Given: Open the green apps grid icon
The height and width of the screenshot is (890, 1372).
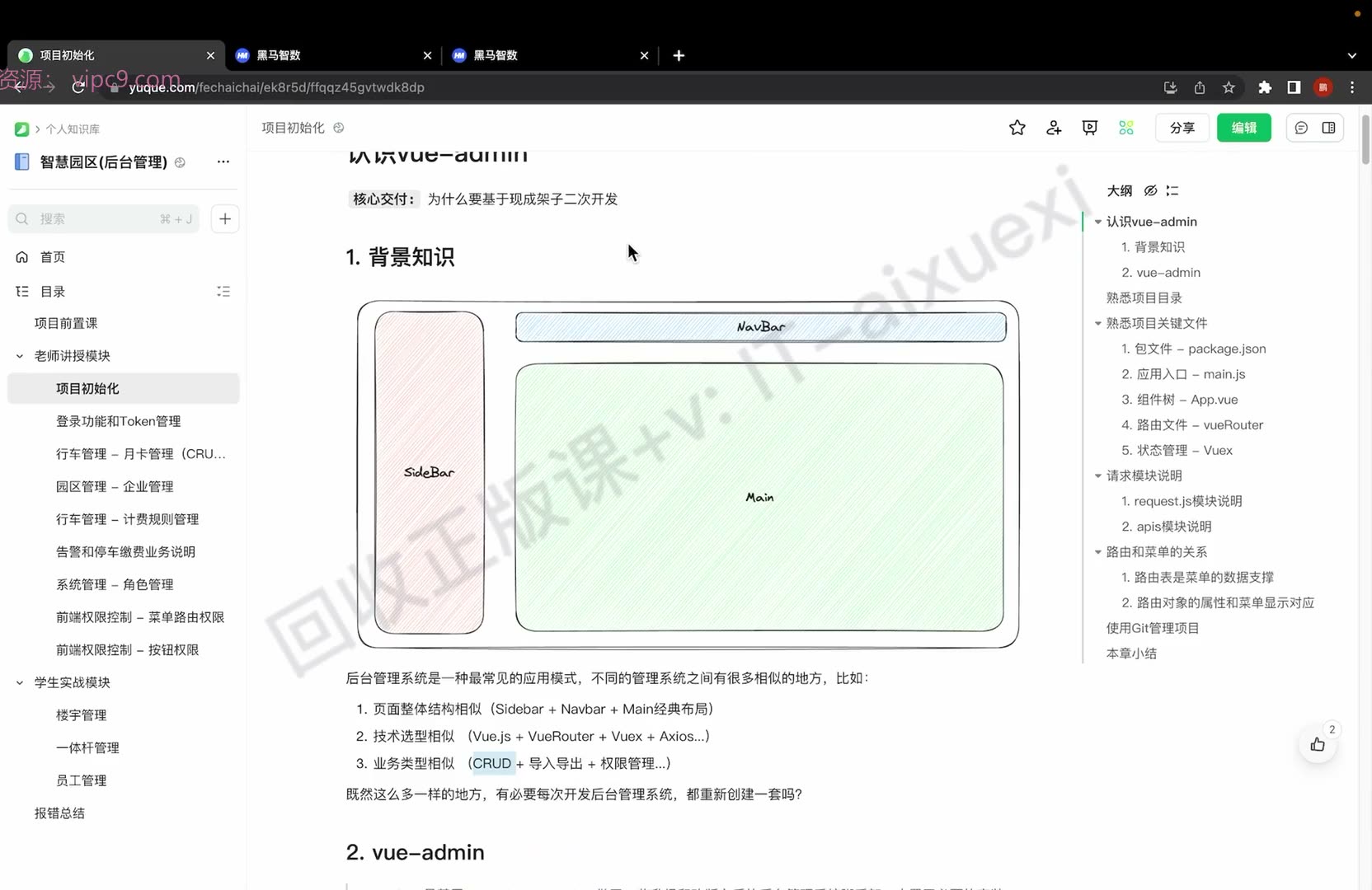Looking at the screenshot, I should [x=1126, y=128].
